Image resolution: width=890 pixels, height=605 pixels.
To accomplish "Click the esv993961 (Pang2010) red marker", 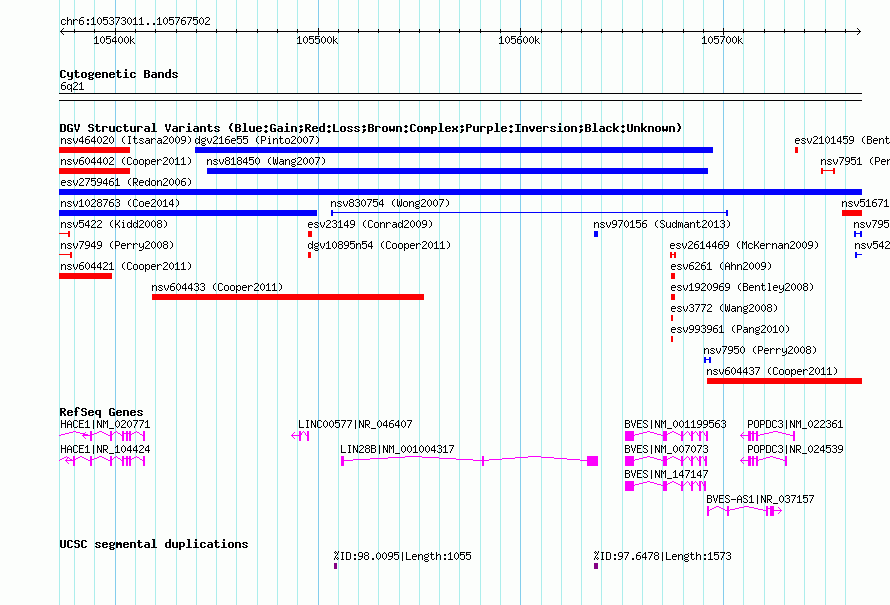I will (672, 339).
